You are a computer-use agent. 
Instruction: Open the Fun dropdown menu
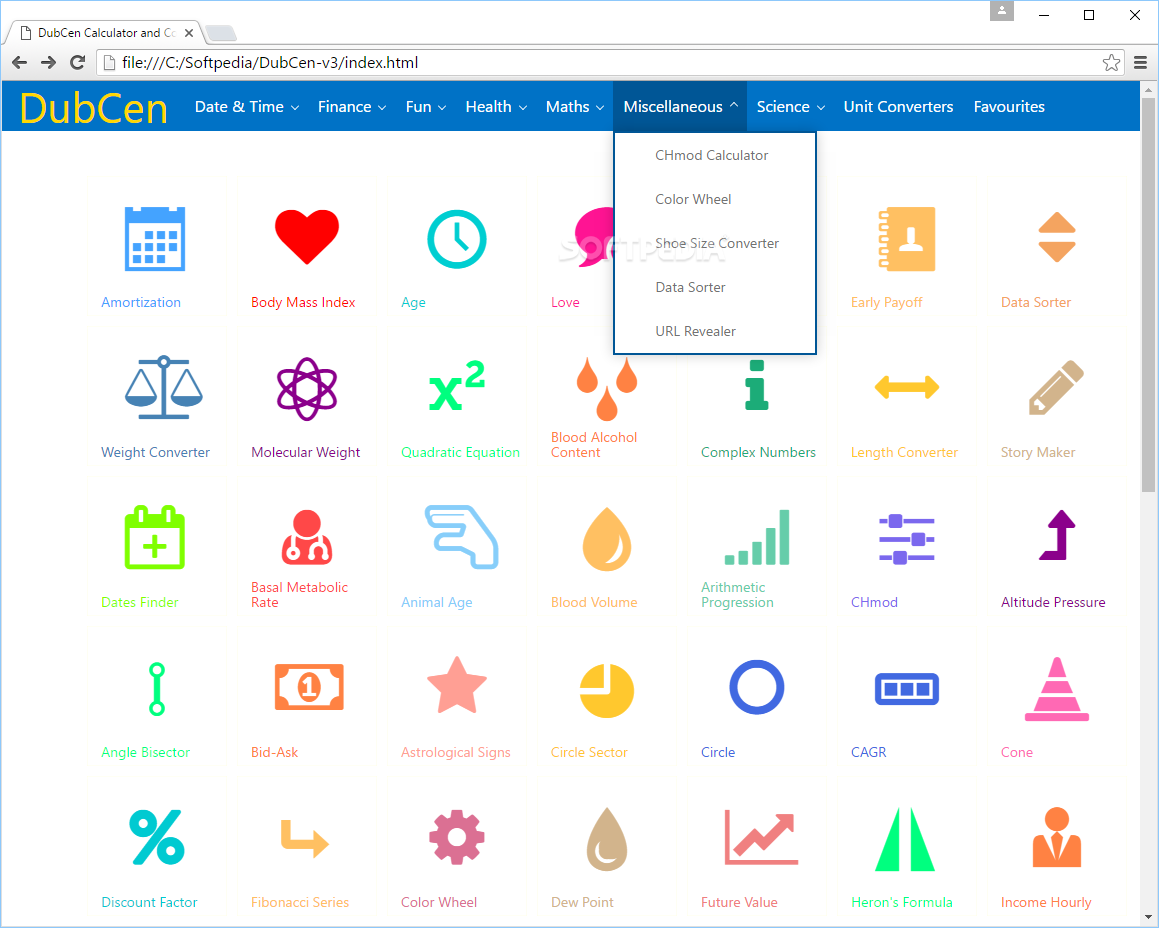coord(426,106)
